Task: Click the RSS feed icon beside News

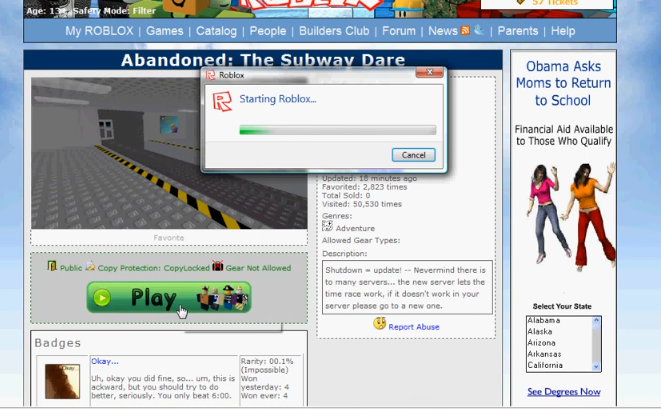Action: (465, 30)
